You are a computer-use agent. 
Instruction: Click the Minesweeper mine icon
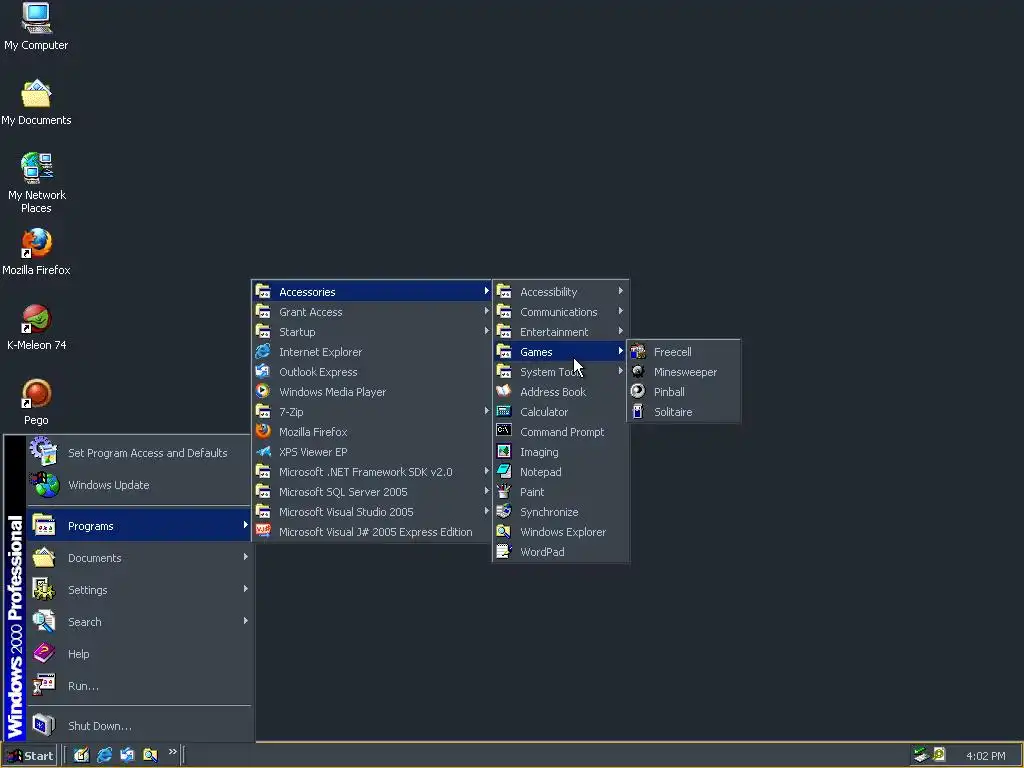[x=638, y=372]
